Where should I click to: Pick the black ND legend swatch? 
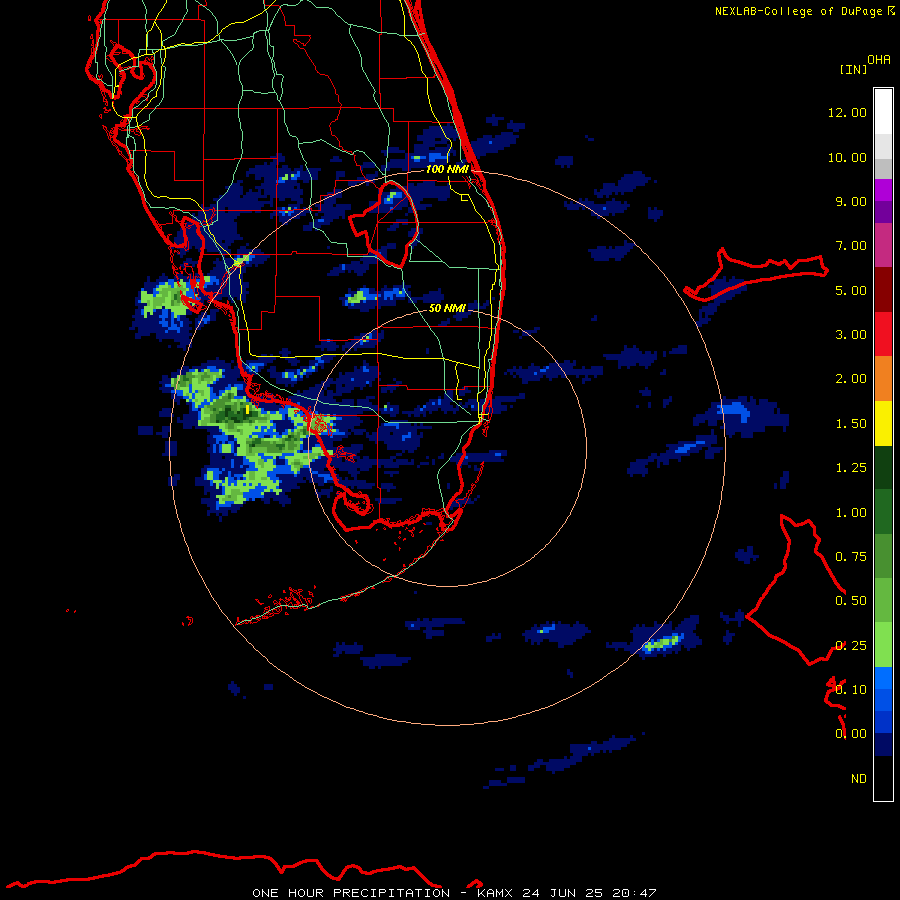click(883, 778)
